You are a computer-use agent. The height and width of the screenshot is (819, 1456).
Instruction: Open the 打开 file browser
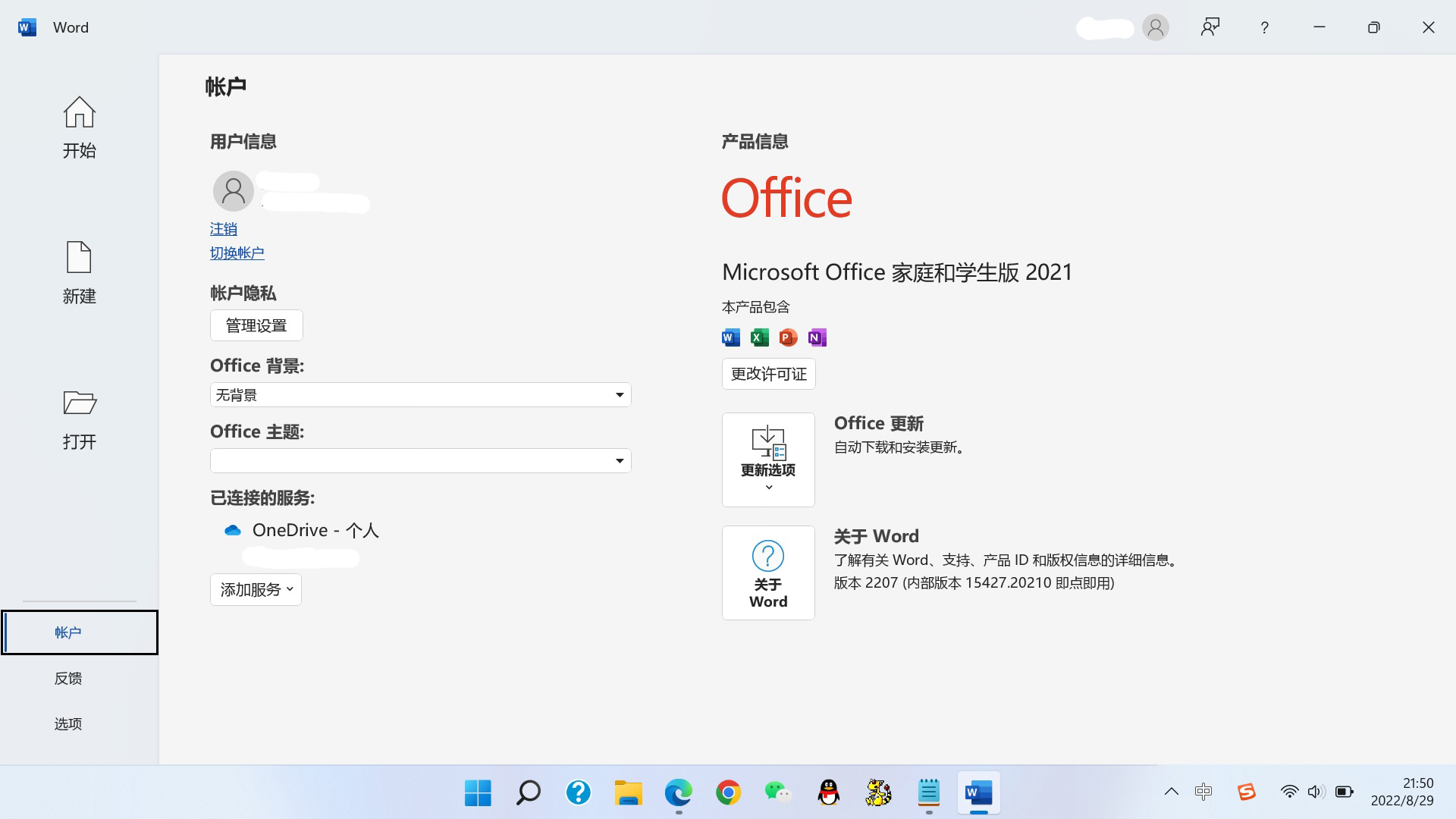click(79, 419)
